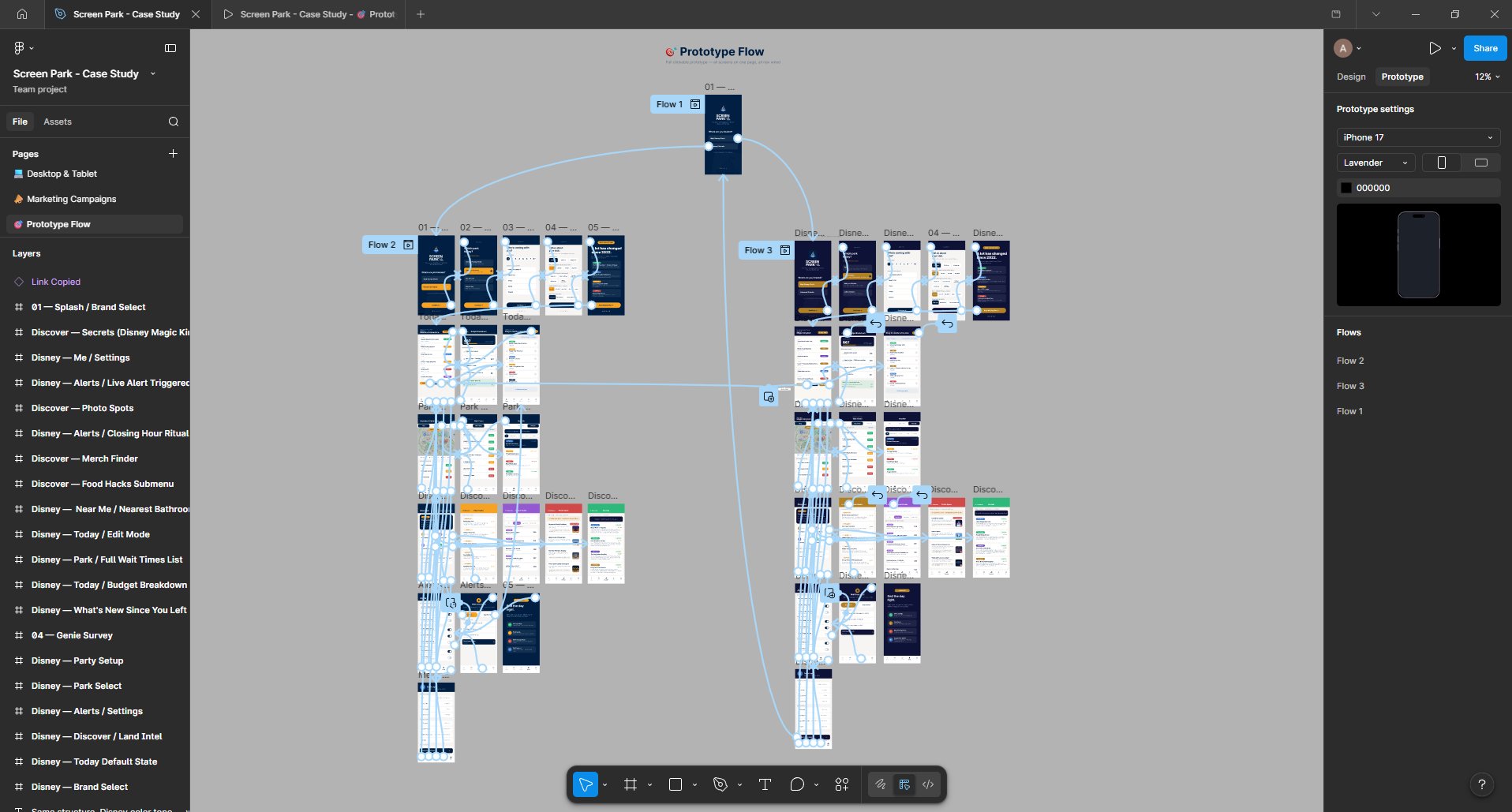Switch to the Design tab
1512x812 pixels.
point(1351,77)
